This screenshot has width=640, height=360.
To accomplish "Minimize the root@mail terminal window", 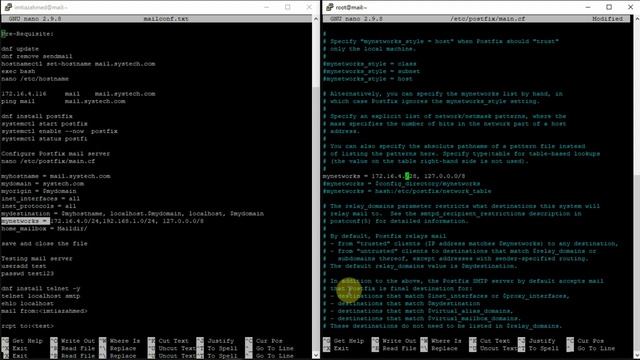I will click(x=588, y=7).
